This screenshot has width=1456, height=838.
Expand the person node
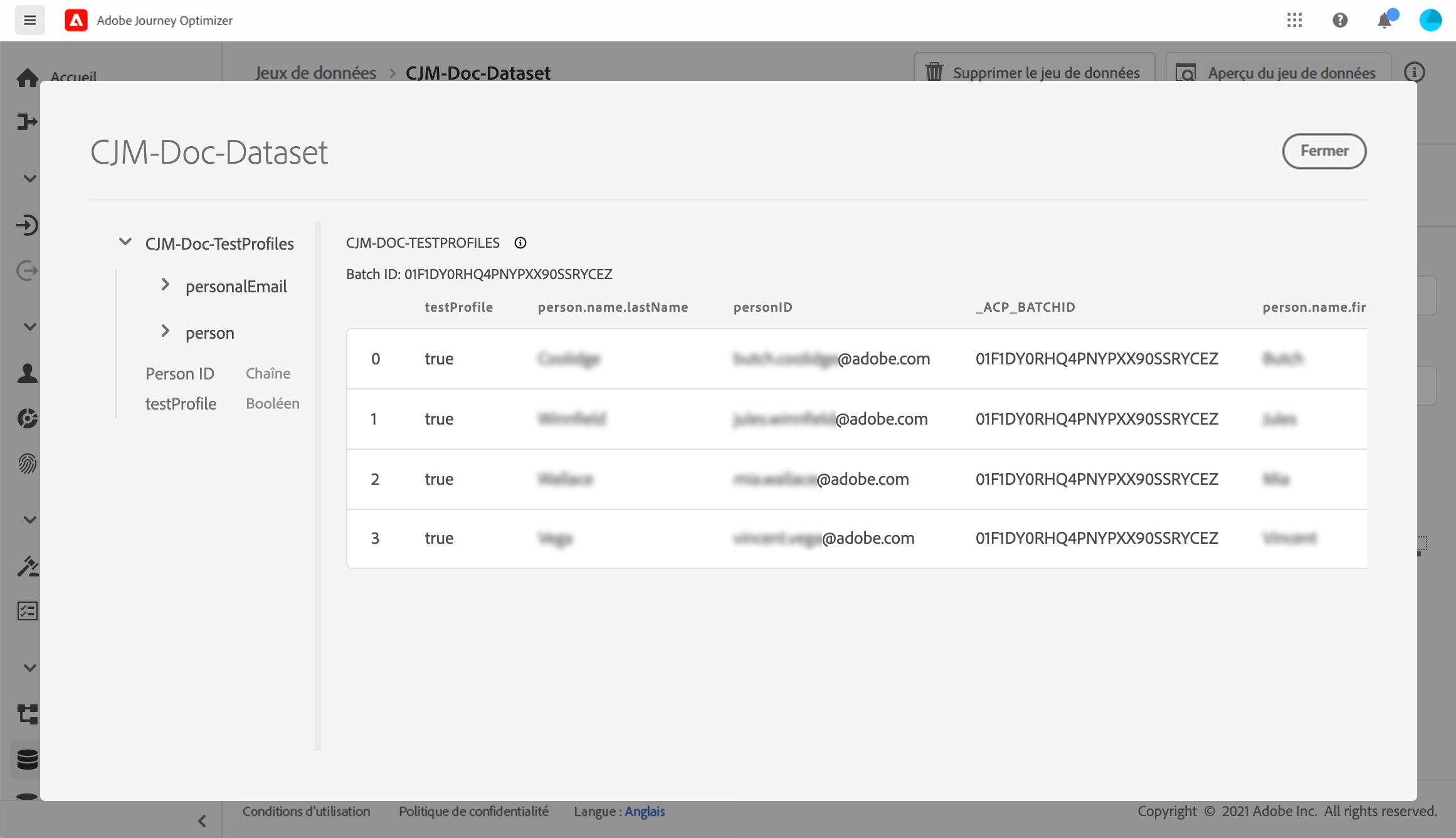[x=166, y=331]
